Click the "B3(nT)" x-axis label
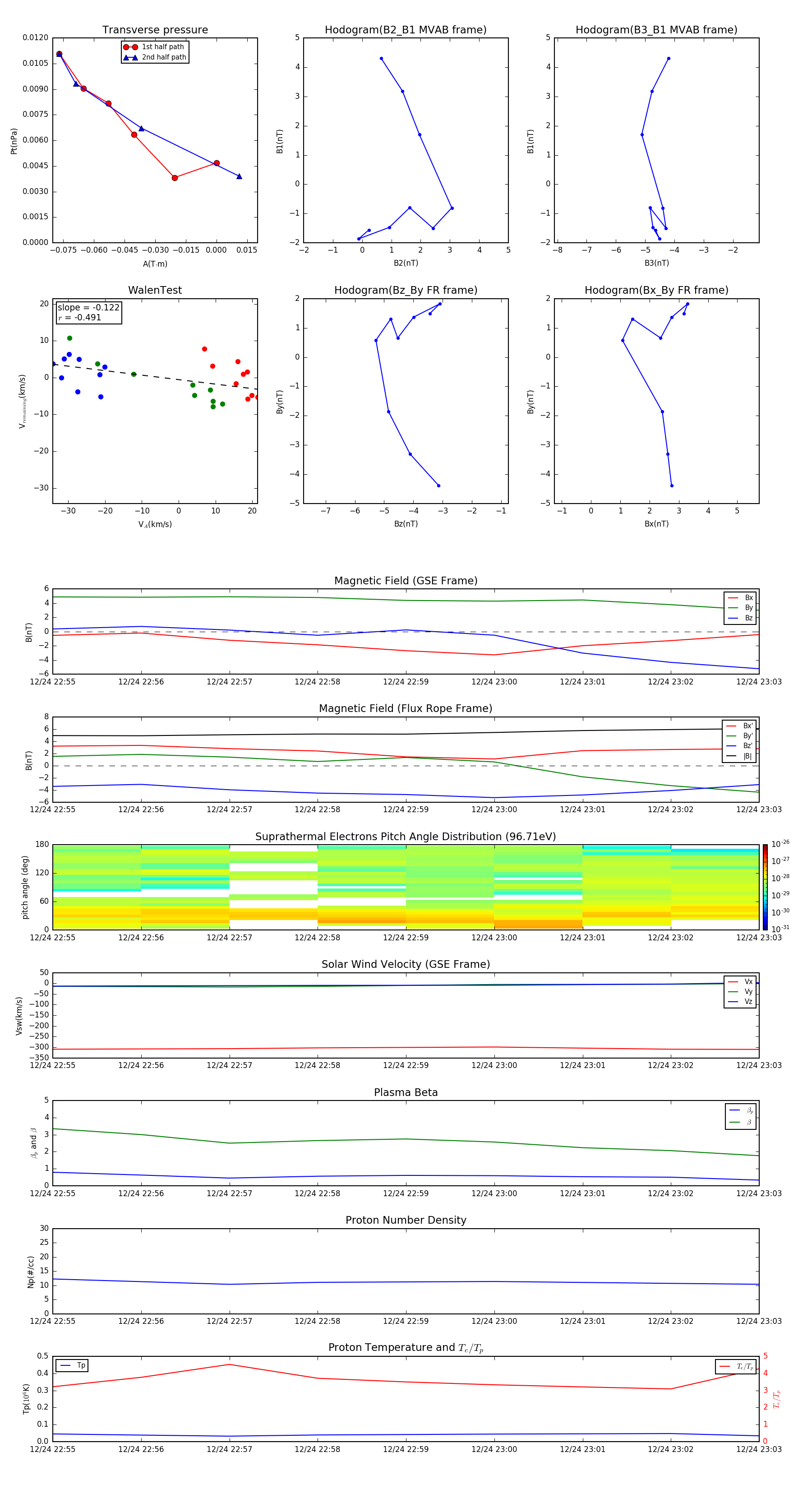812x1489 pixels. click(656, 263)
